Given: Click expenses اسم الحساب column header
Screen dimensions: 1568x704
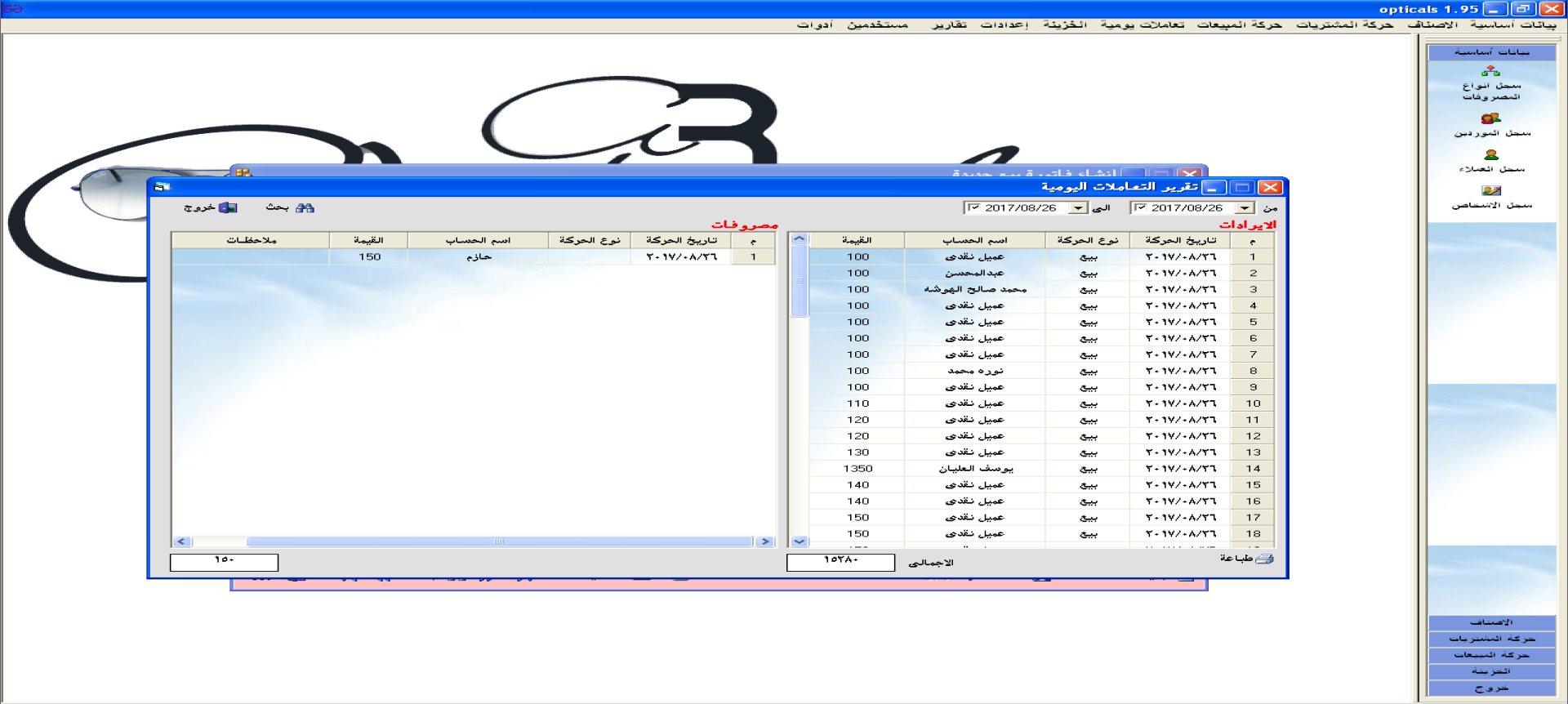Looking at the screenshot, I should (x=478, y=240).
